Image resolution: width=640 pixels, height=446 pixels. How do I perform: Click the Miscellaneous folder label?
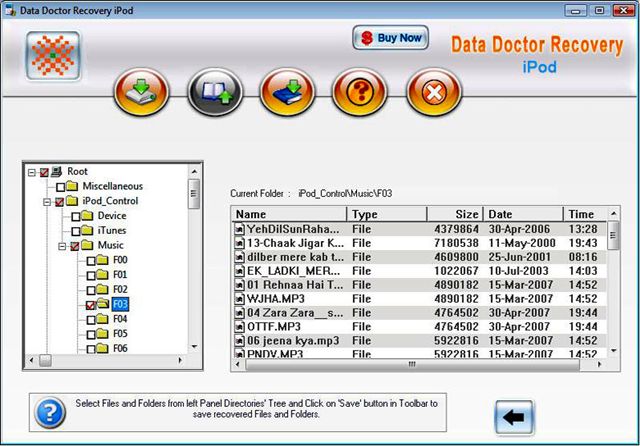pyautogui.click(x=113, y=186)
